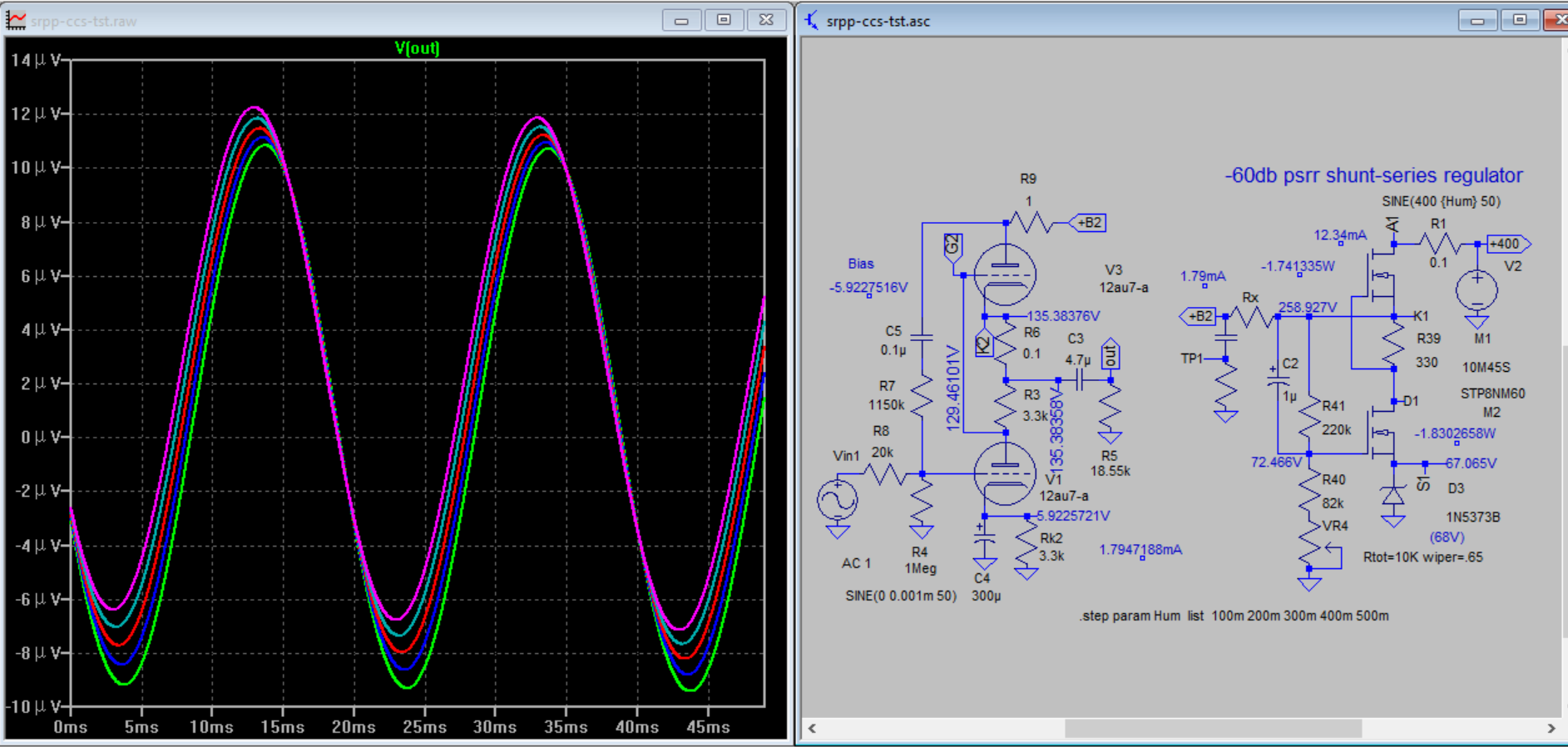The image size is (1568, 747).
Task: Click the K2 net label flag
Action: [x=983, y=343]
